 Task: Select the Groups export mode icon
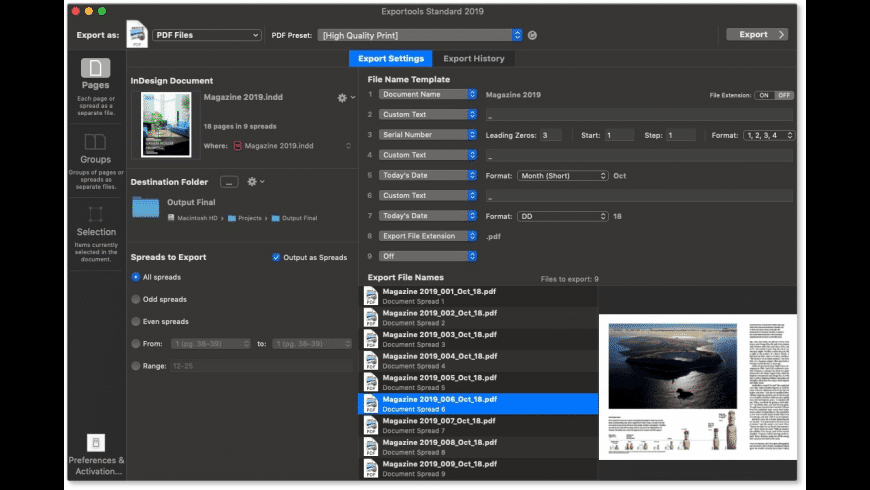(95, 142)
